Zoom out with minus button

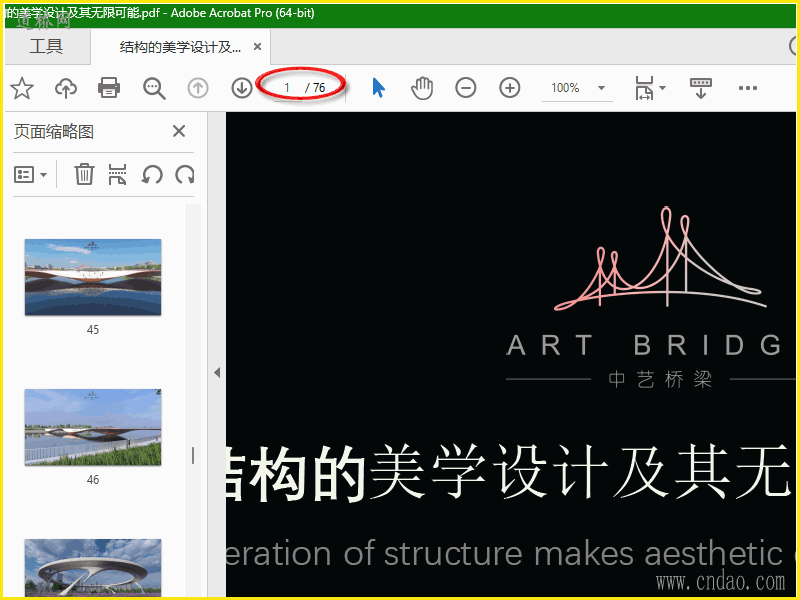[466, 88]
